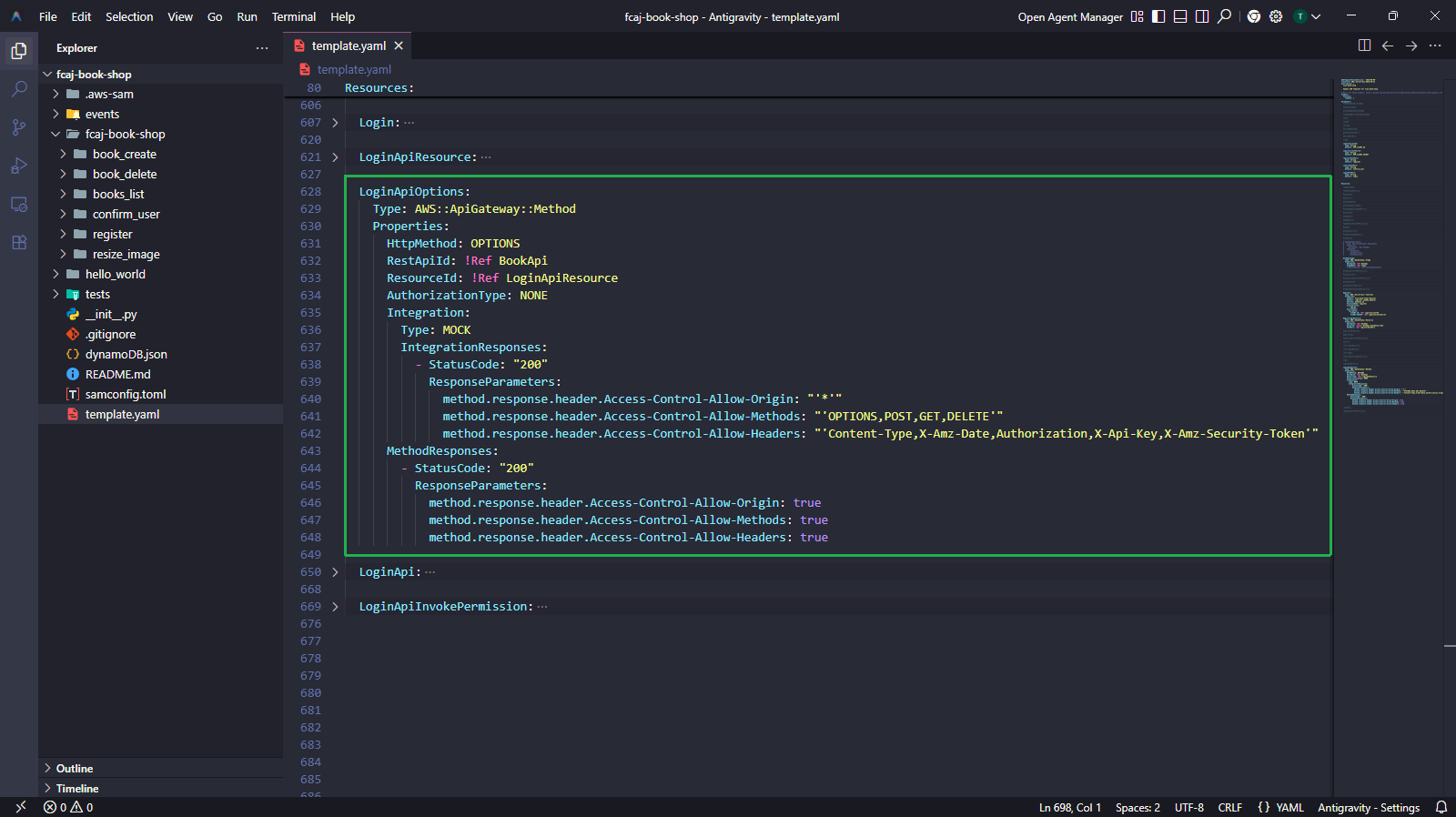The height and width of the screenshot is (817, 1456).
Task: Open Remote Explorer view
Action: click(19, 204)
